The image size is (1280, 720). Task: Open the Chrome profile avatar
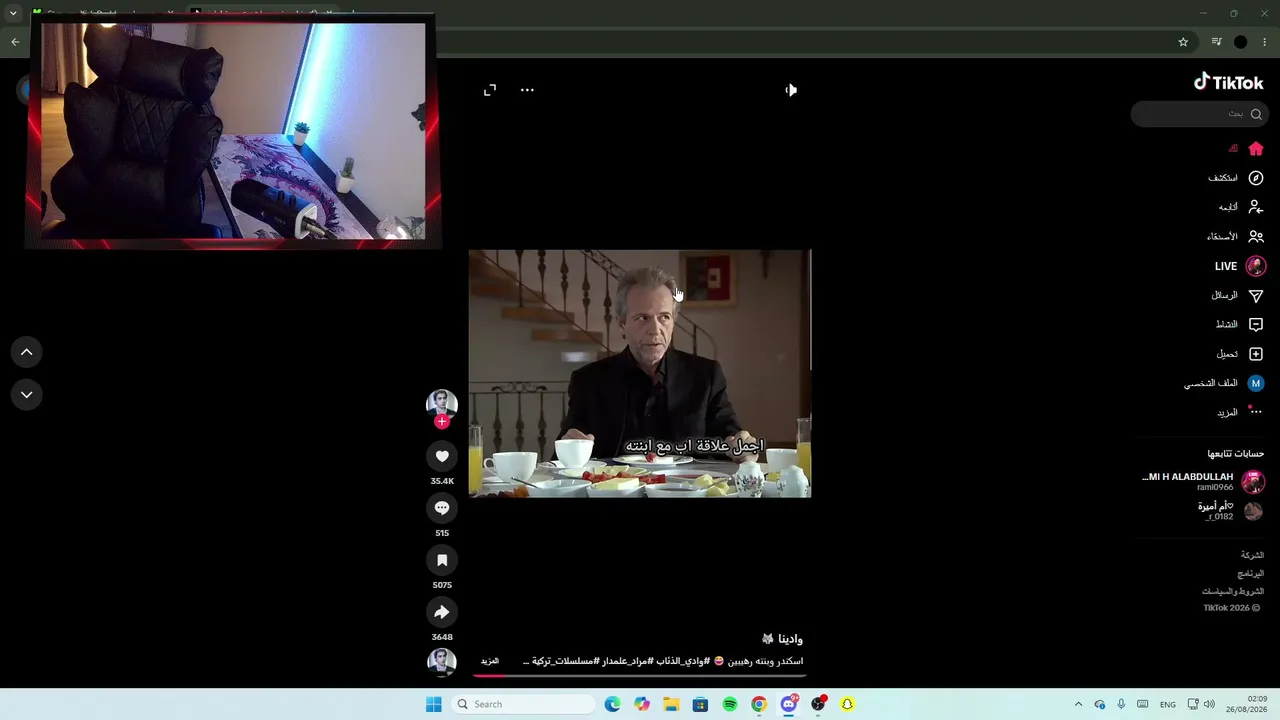[1241, 42]
